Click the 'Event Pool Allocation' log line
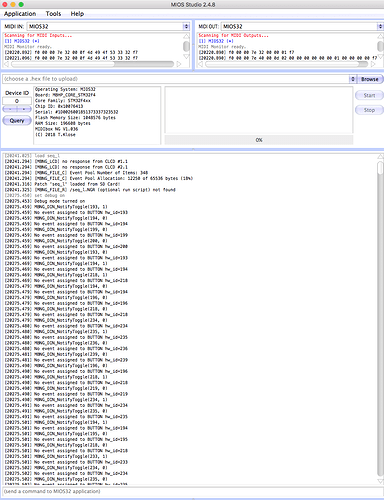Viewport: 384px width, 500px height. pos(99,178)
